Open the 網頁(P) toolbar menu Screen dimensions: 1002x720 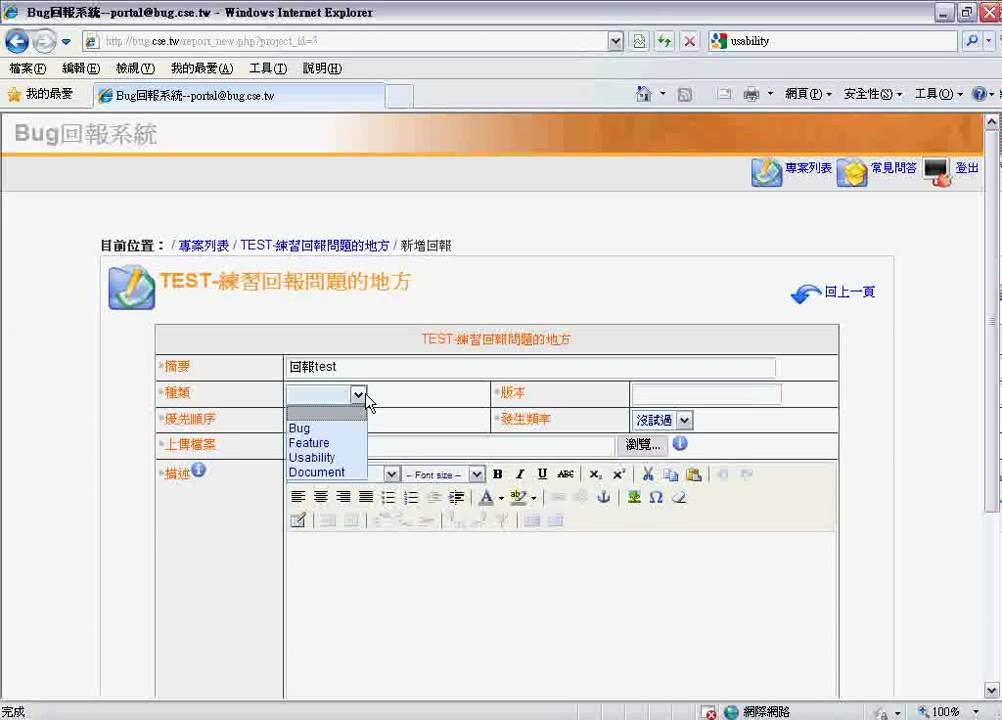pyautogui.click(x=808, y=95)
